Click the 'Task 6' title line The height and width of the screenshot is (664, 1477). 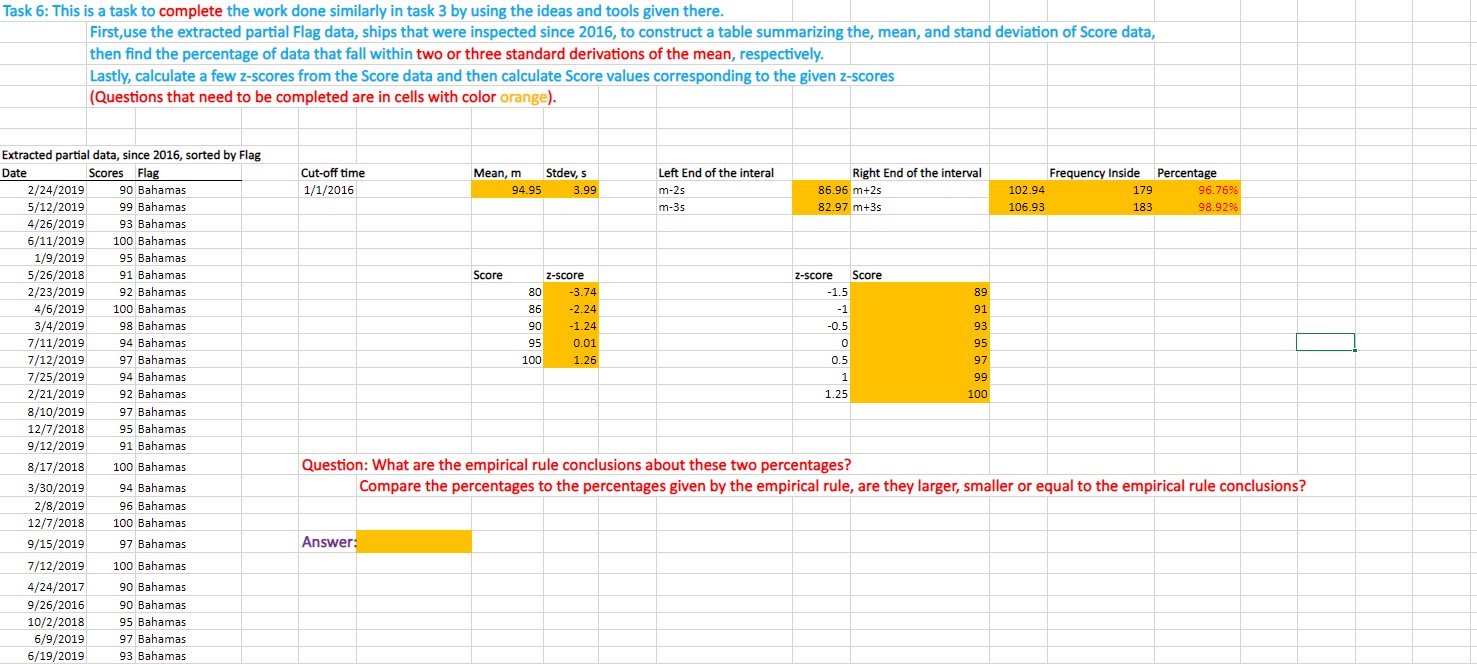[362, 11]
